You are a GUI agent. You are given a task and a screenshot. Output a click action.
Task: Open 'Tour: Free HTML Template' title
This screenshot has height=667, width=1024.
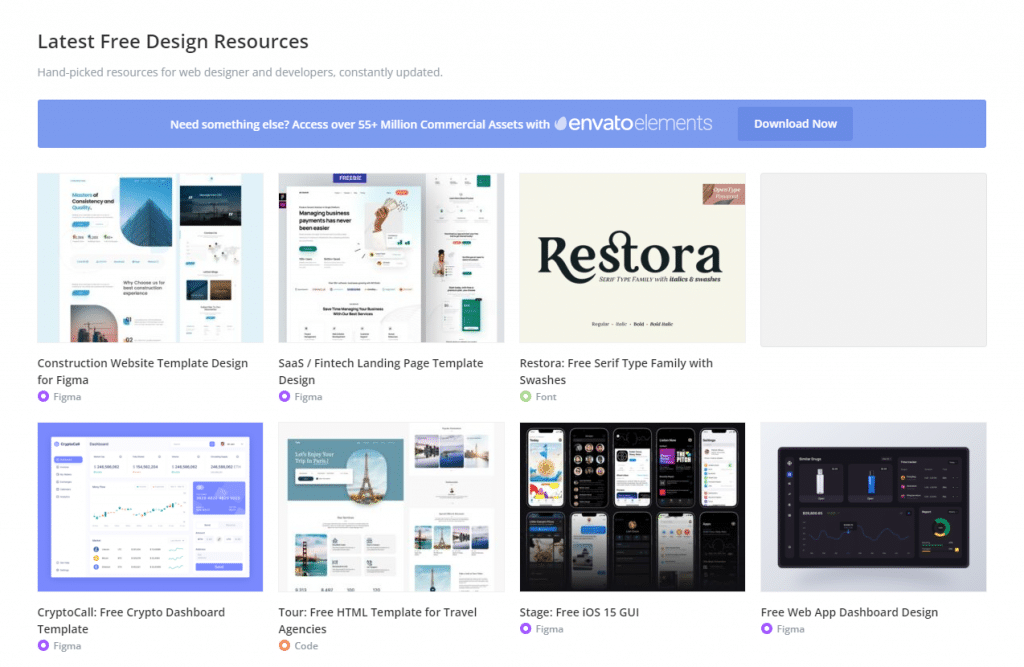pyautogui.click(x=377, y=620)
